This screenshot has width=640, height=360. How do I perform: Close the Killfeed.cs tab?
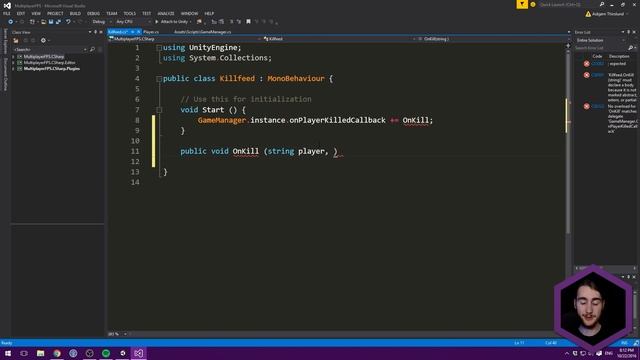[138, 32]
